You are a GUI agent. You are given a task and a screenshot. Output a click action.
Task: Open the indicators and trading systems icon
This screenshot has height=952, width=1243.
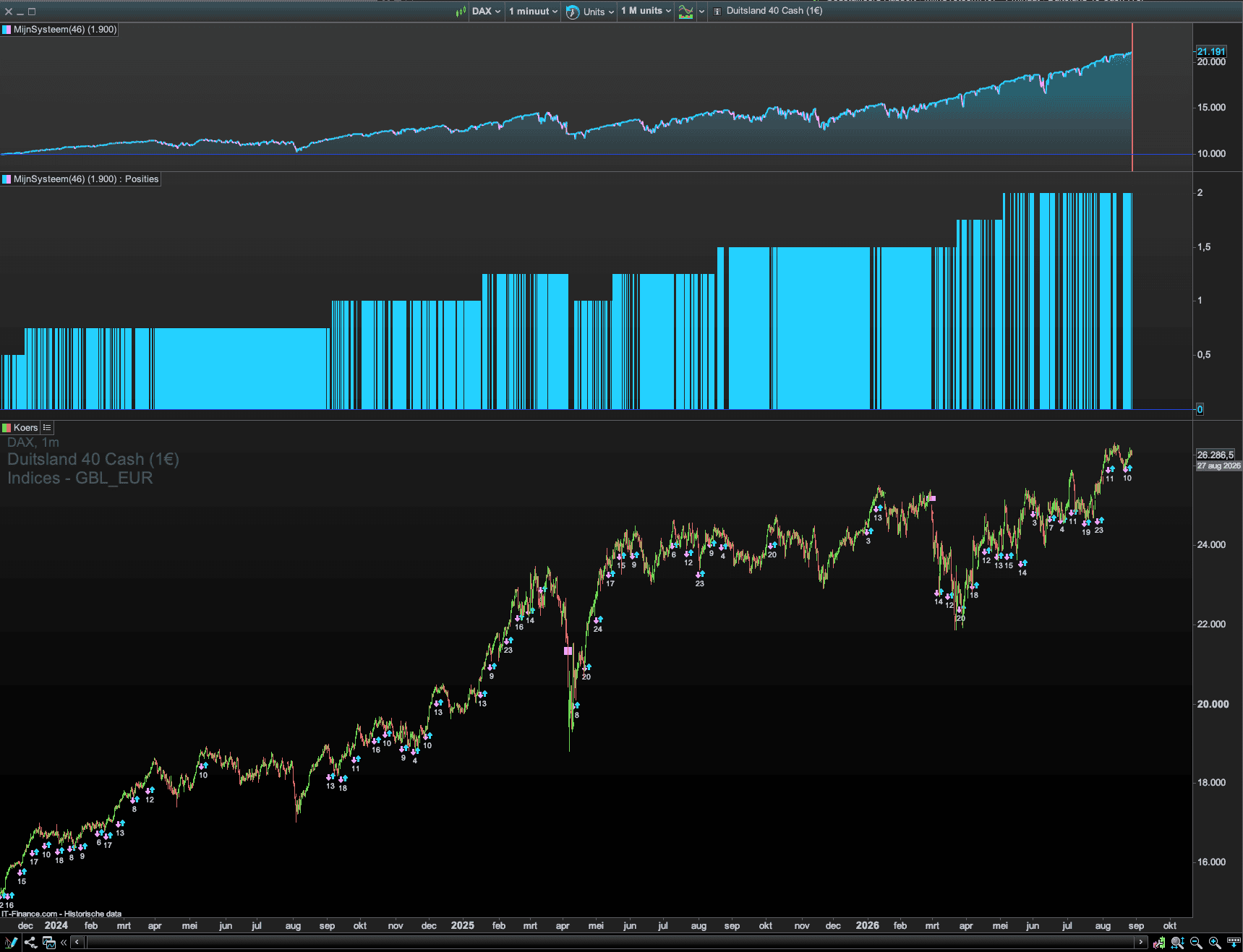tap(685, 12)
